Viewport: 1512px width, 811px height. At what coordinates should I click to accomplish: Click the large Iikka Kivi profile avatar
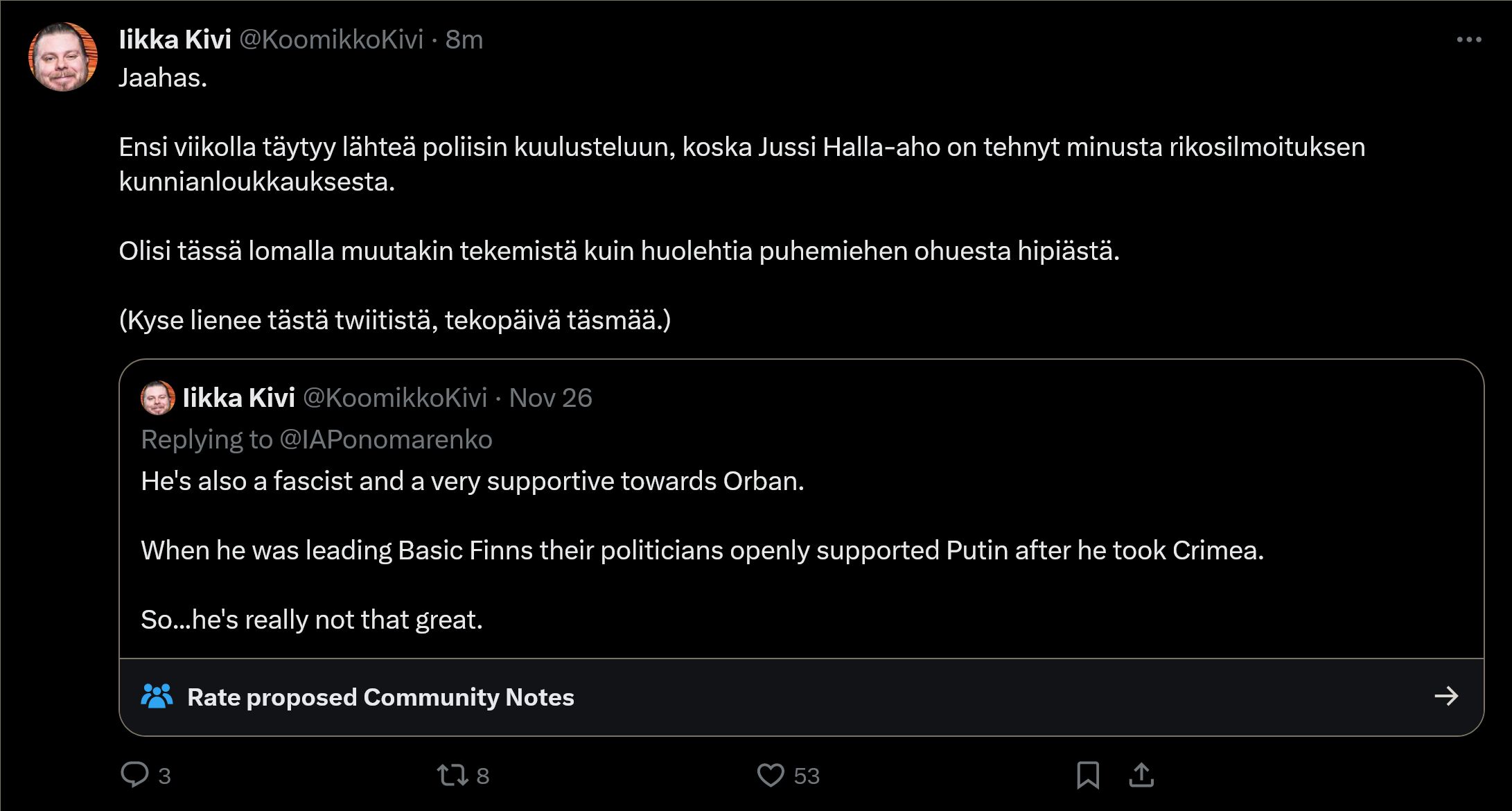pyautogui.click(x=63, y=57)
